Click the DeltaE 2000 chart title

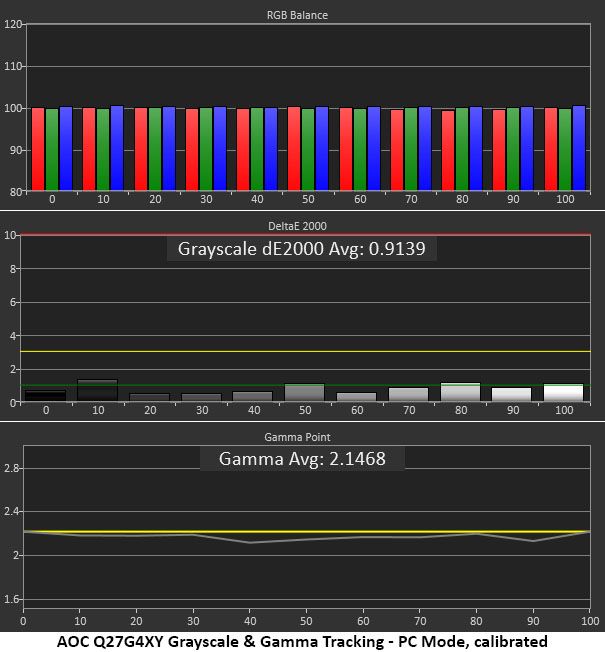[297, 226]
